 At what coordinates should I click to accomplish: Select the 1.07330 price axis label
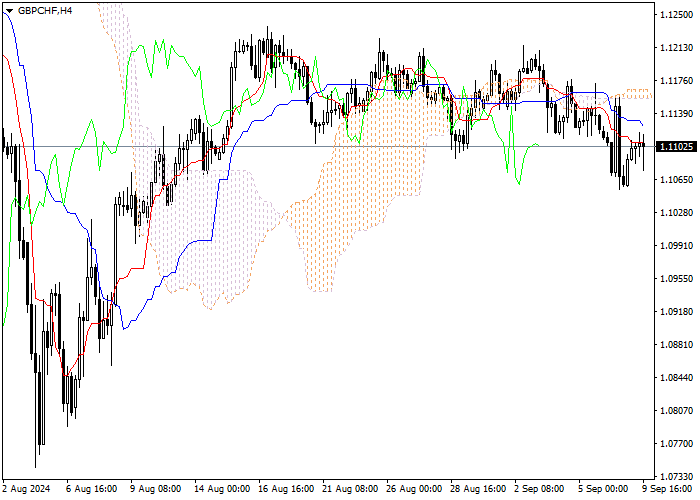[x=676, y=477]
